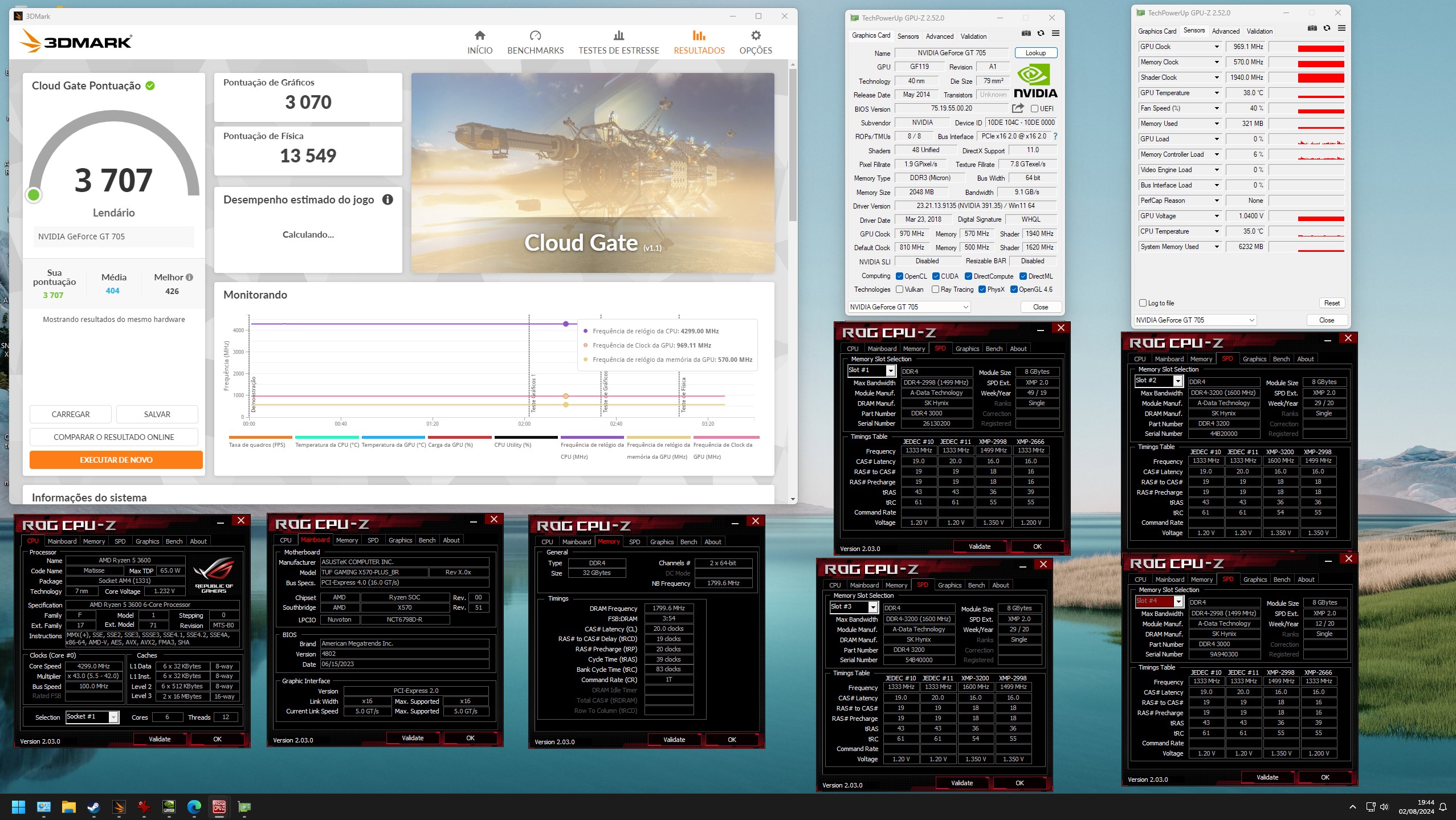The image size is (1456, 820).
Task: Take screenshot via camera icon in GPU-Z Graphics Card window
Action: point(1026,33)
